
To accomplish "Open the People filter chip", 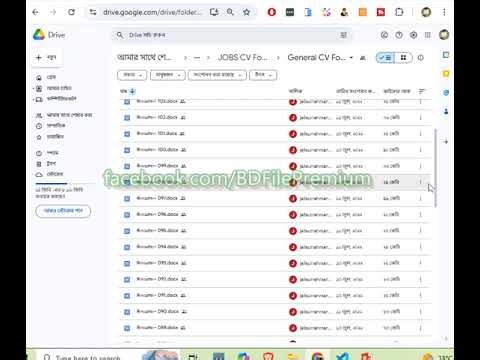I will (167, 75).
